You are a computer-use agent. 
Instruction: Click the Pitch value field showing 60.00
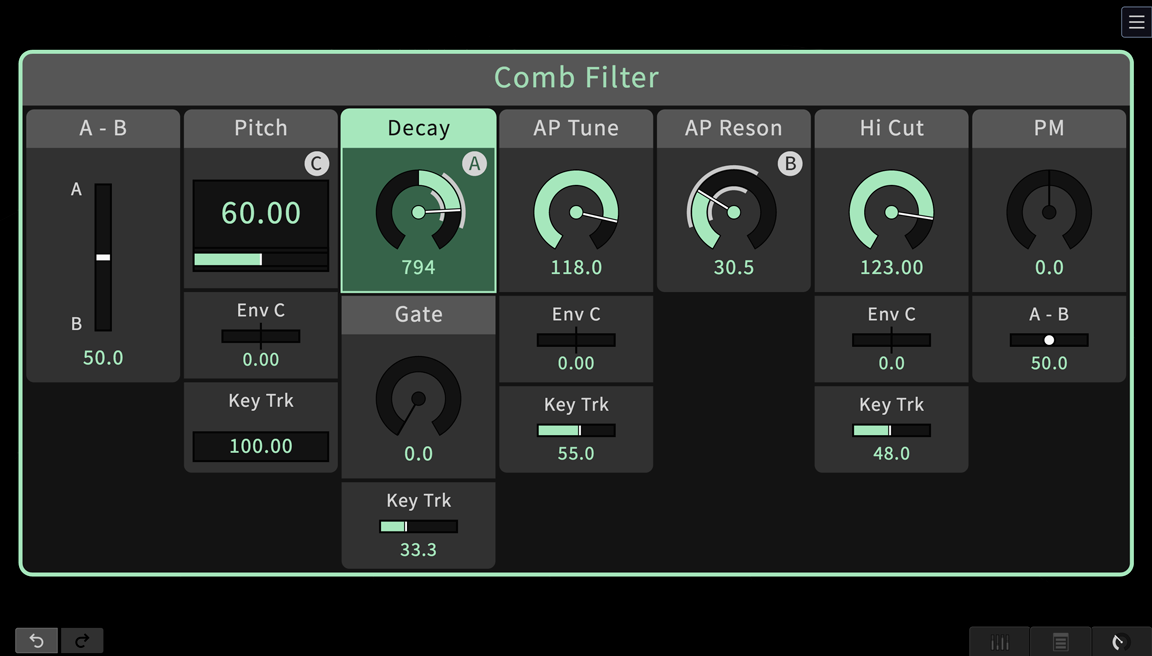click(x=261, y=213)
